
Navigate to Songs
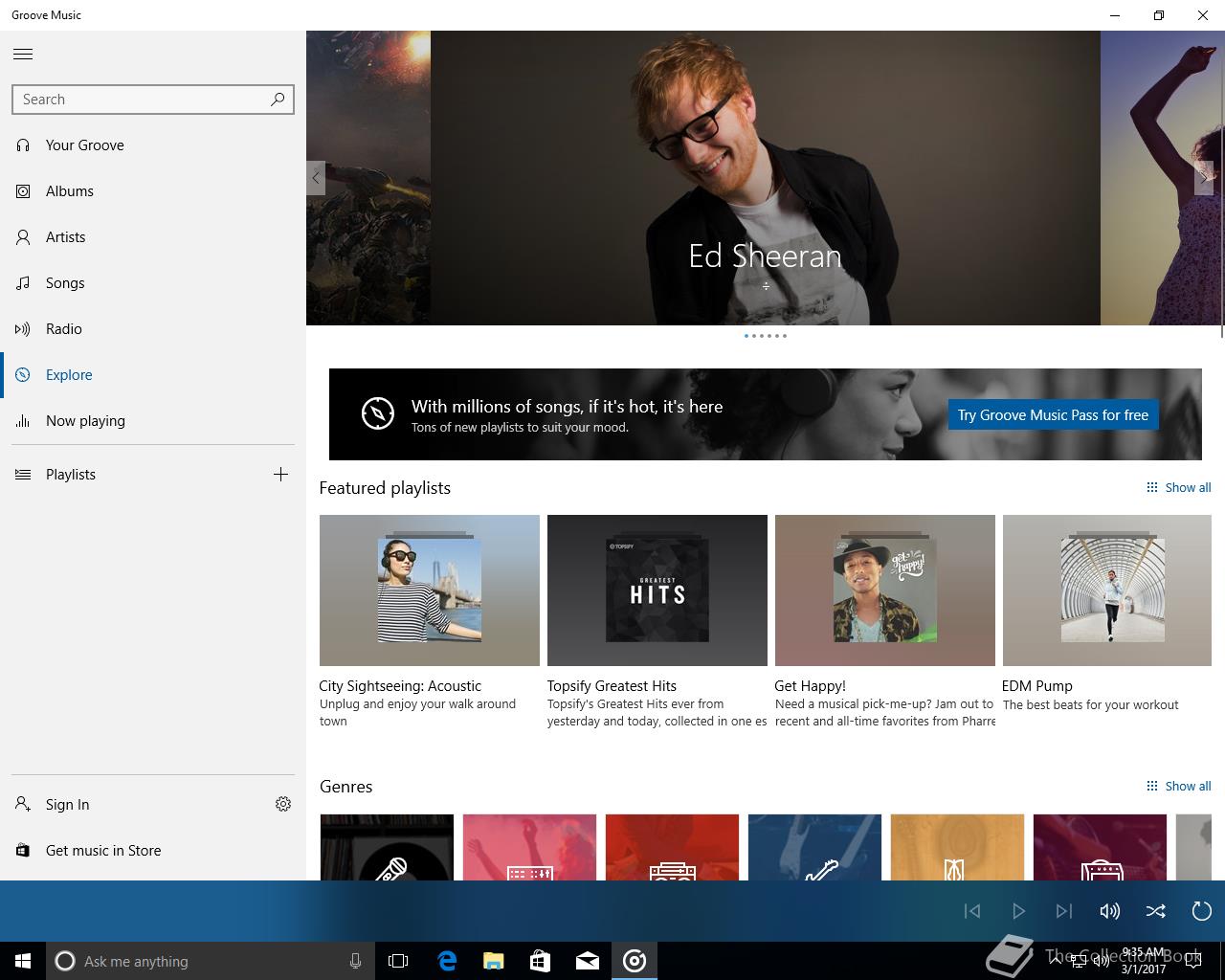click(x=153, y=283)
